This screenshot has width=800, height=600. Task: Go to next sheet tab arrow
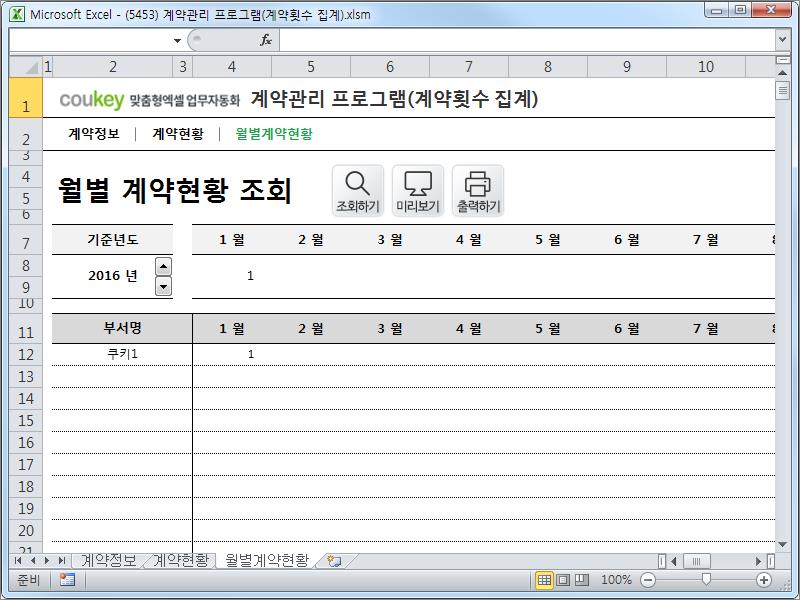click(47, 561)
